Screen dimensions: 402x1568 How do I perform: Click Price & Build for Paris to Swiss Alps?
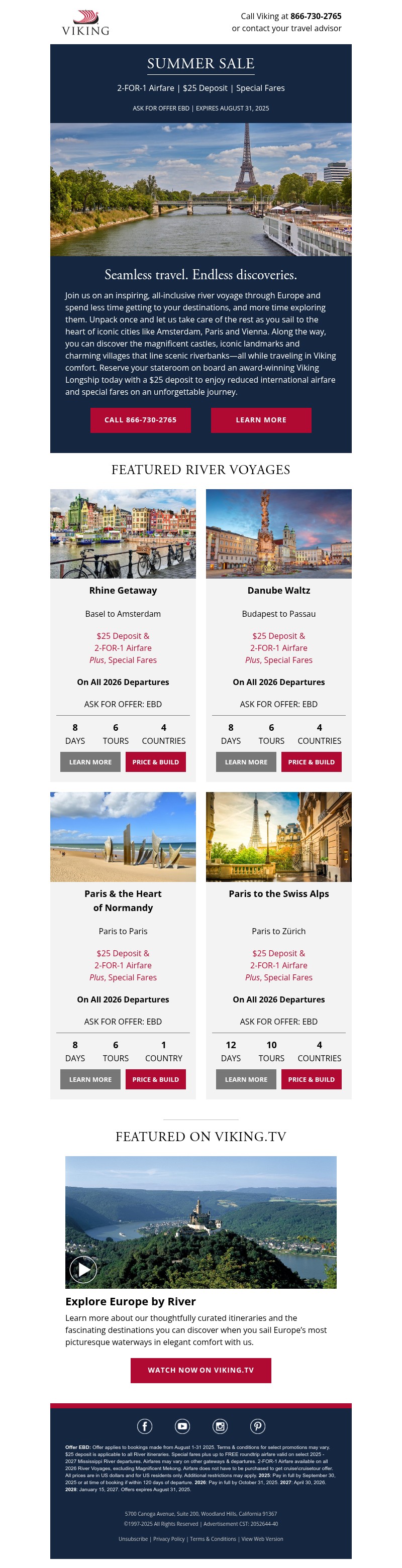(311, 1079)
